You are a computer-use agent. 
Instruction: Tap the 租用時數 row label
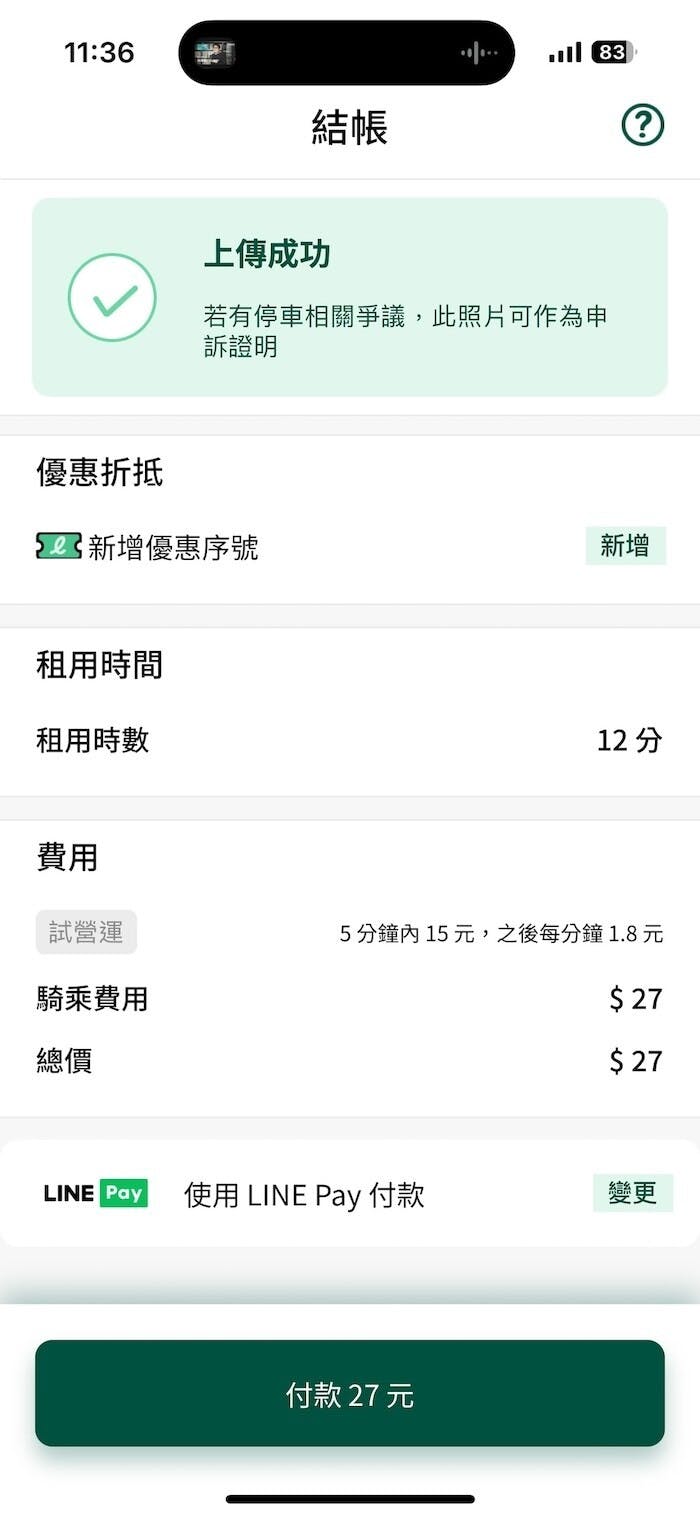tap(93, 740)
